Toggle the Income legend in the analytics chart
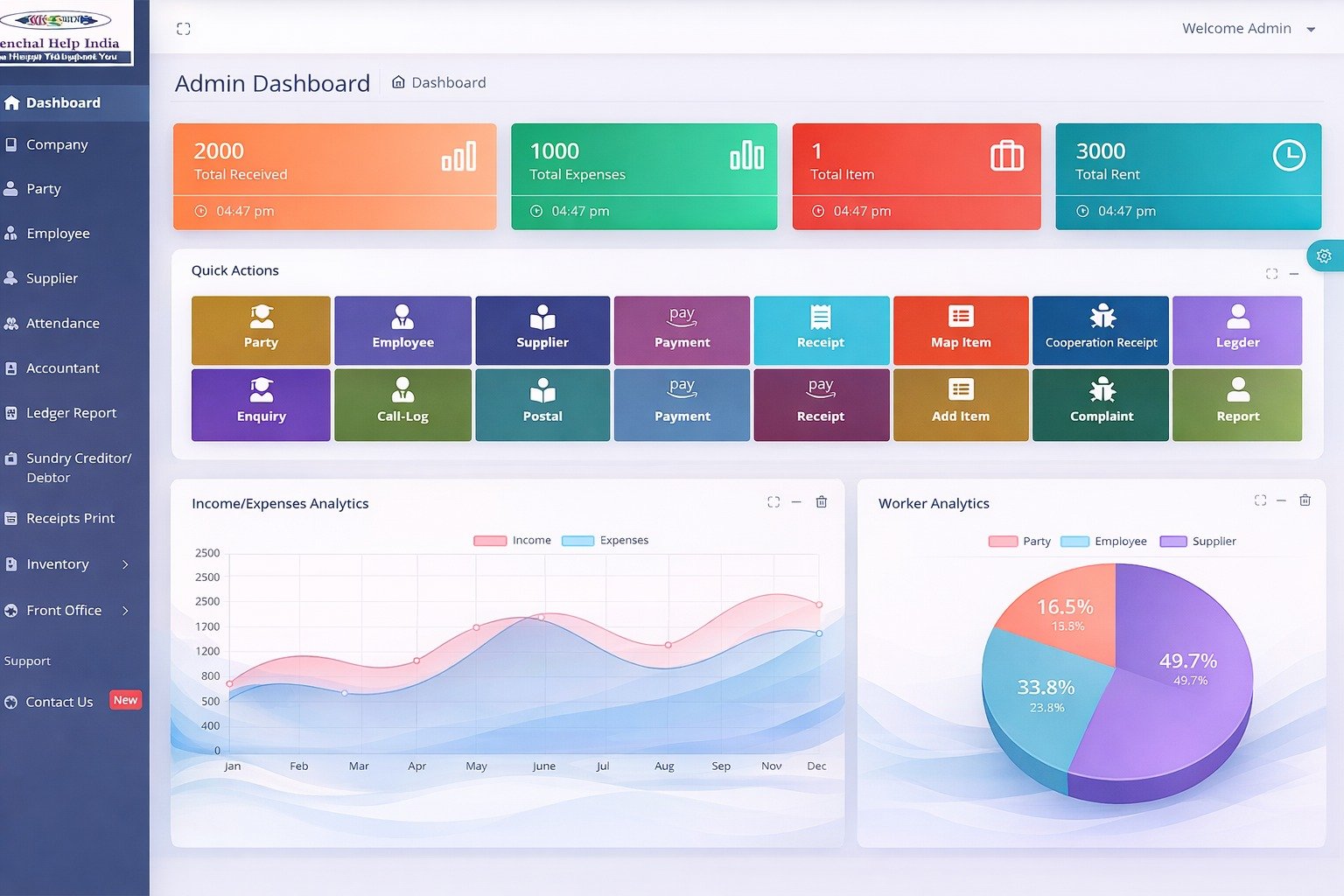 (512, 540)
